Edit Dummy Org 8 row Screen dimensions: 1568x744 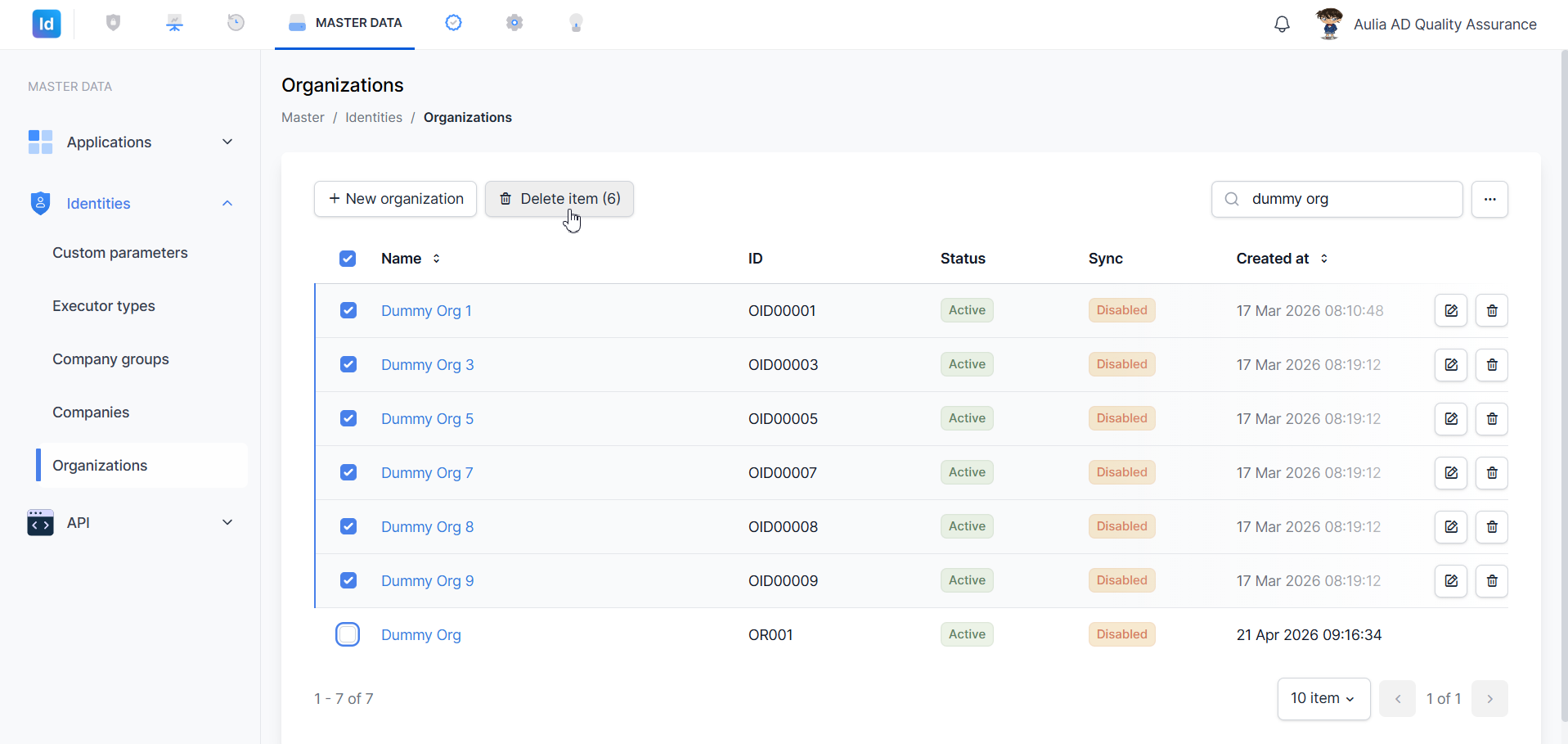point(1451,527)
